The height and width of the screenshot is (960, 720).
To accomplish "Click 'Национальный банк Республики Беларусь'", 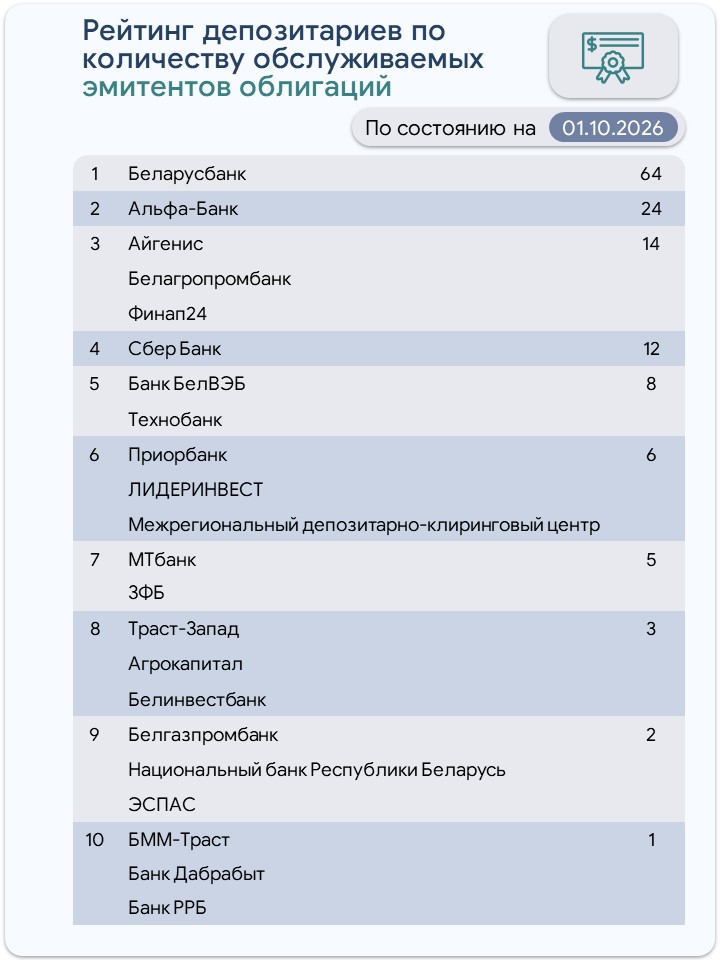I will click(317, 770).
